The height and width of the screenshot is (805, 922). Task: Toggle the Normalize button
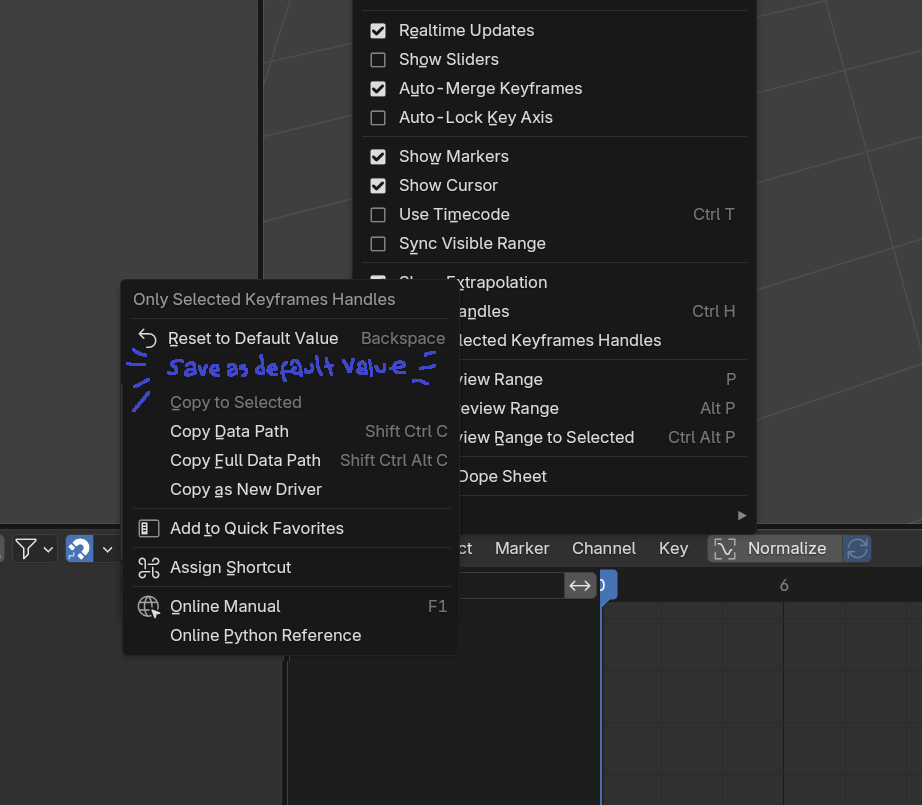click(x=775, y=549)
